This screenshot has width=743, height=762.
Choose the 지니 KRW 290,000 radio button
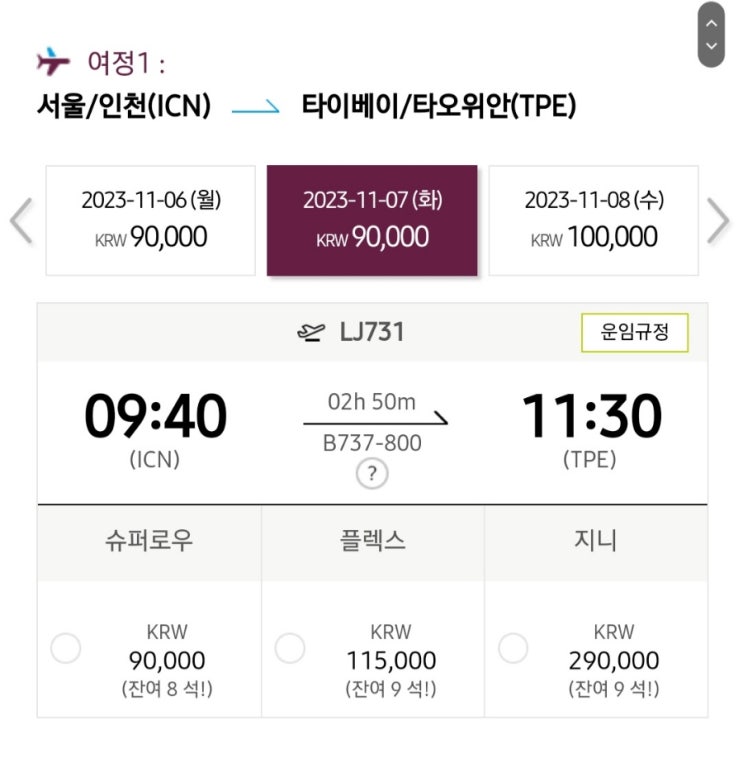tap(513, 648)
